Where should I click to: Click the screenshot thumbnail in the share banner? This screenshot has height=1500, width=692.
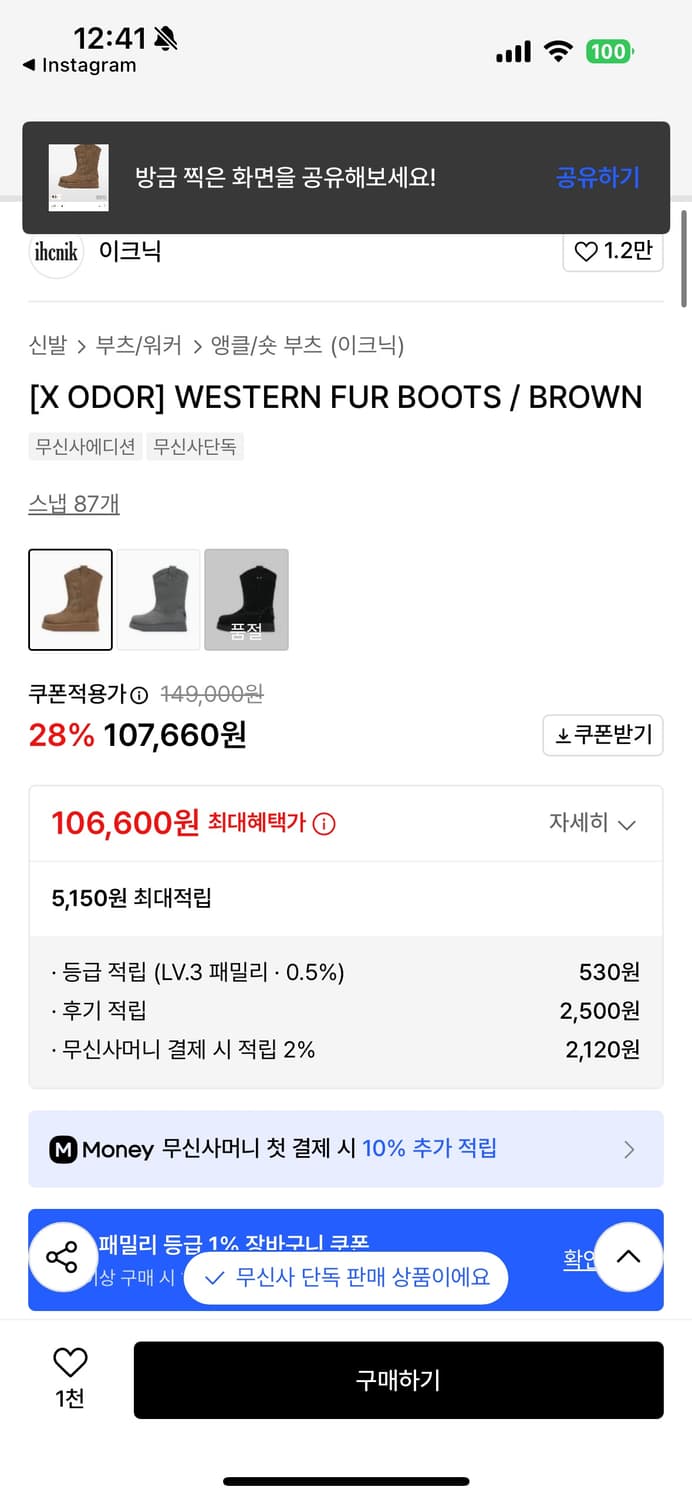click(80, 177)
